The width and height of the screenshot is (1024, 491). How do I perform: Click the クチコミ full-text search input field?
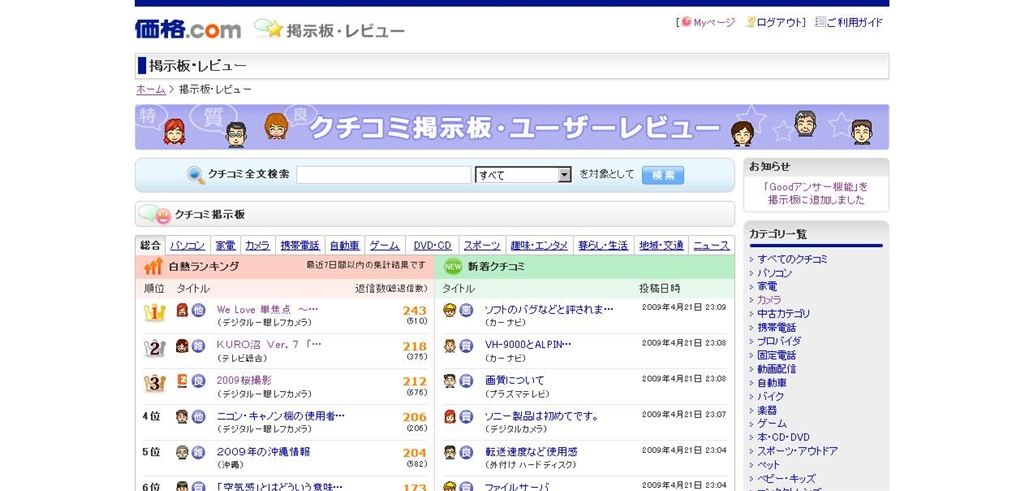[383, 175]
